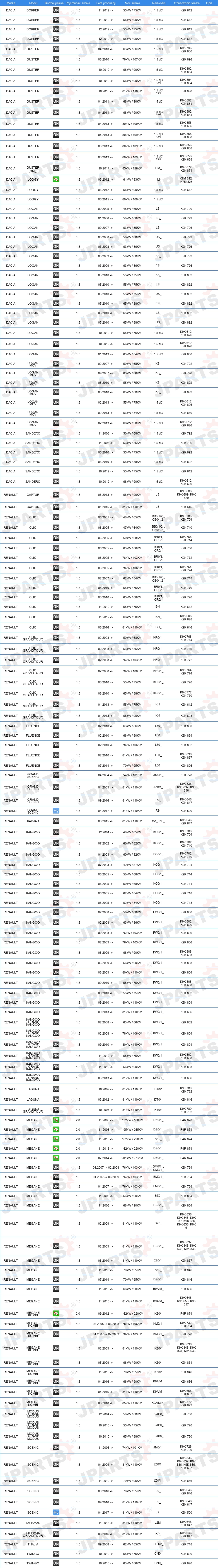Image resolution: width=218 pixels, height=1568 pixels.
Task: Click the ON icon in the TWINGO 63kW/86KM row
Action: (56, 1563)
